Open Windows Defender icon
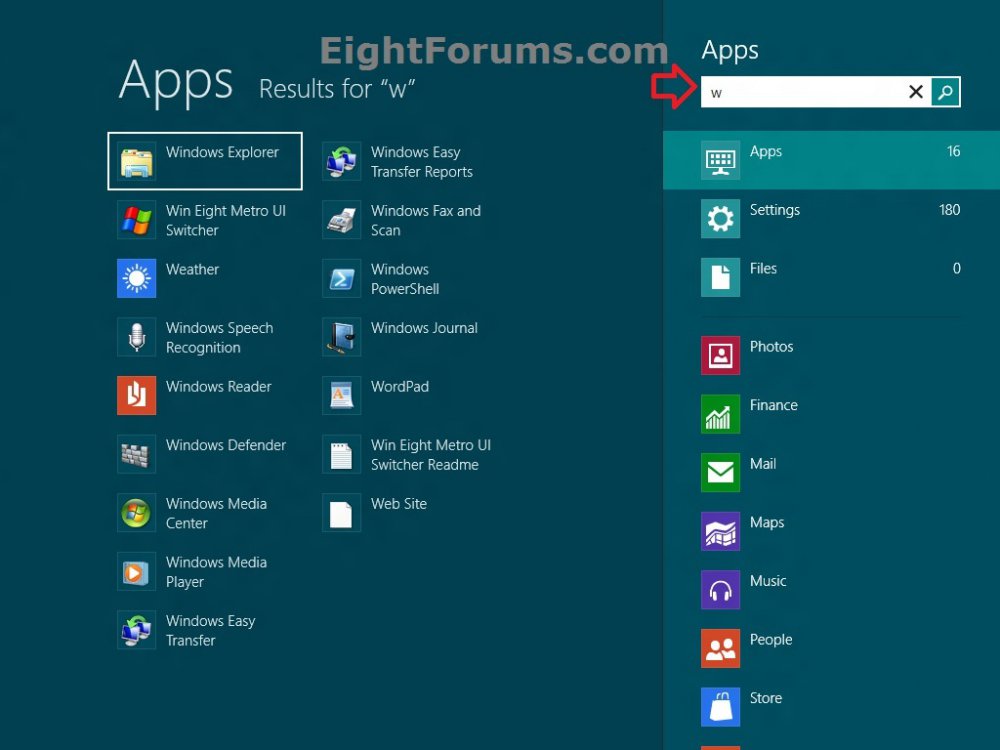Viewport: 1000px width, 750px height. pos(137,454)
